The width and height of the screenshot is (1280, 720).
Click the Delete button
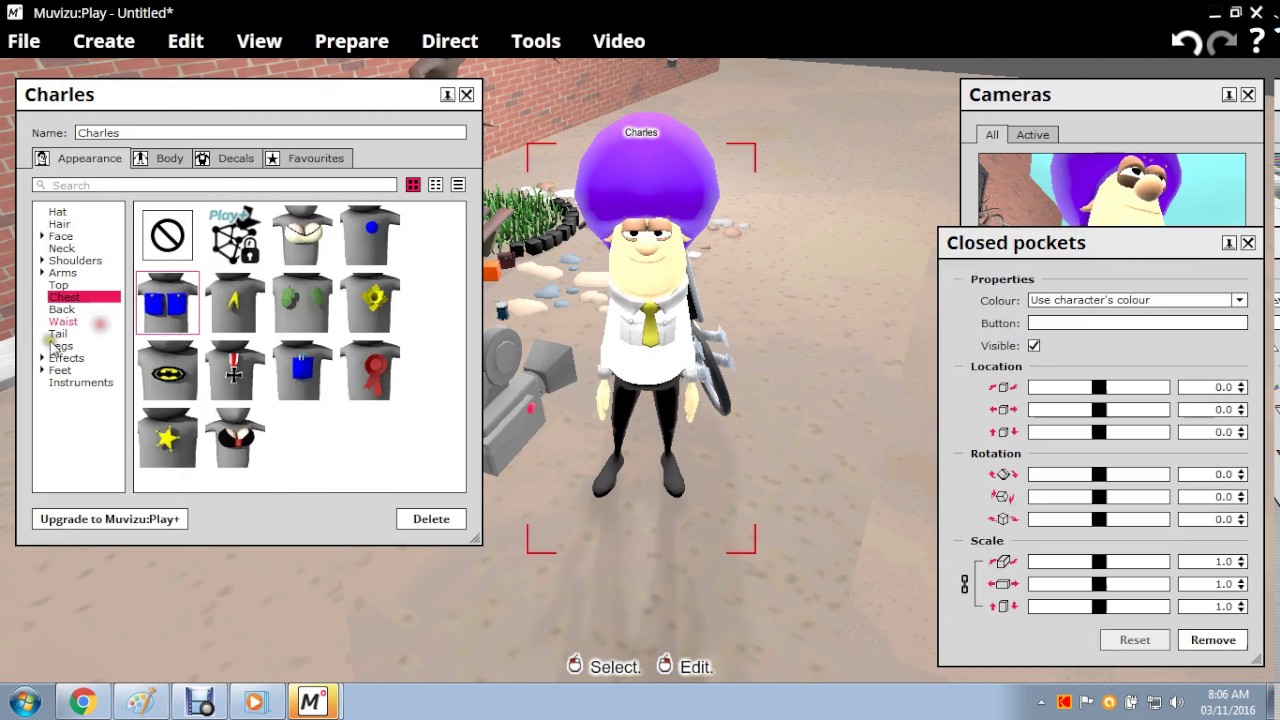click(432, 519)
